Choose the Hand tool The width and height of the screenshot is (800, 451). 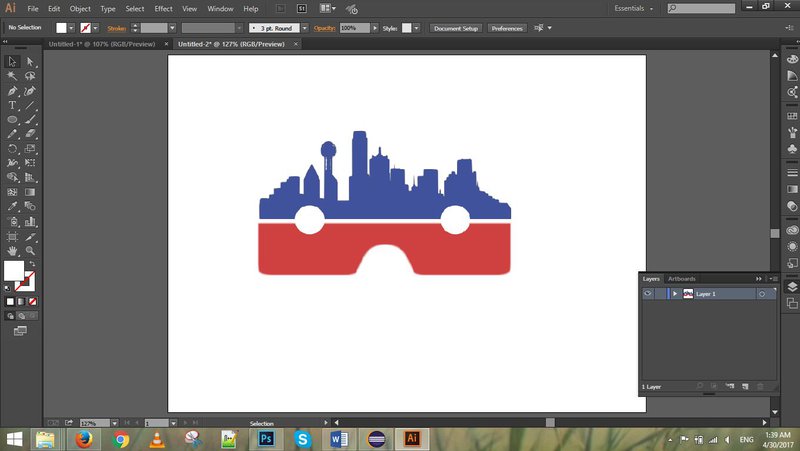[x=13, y=250]
